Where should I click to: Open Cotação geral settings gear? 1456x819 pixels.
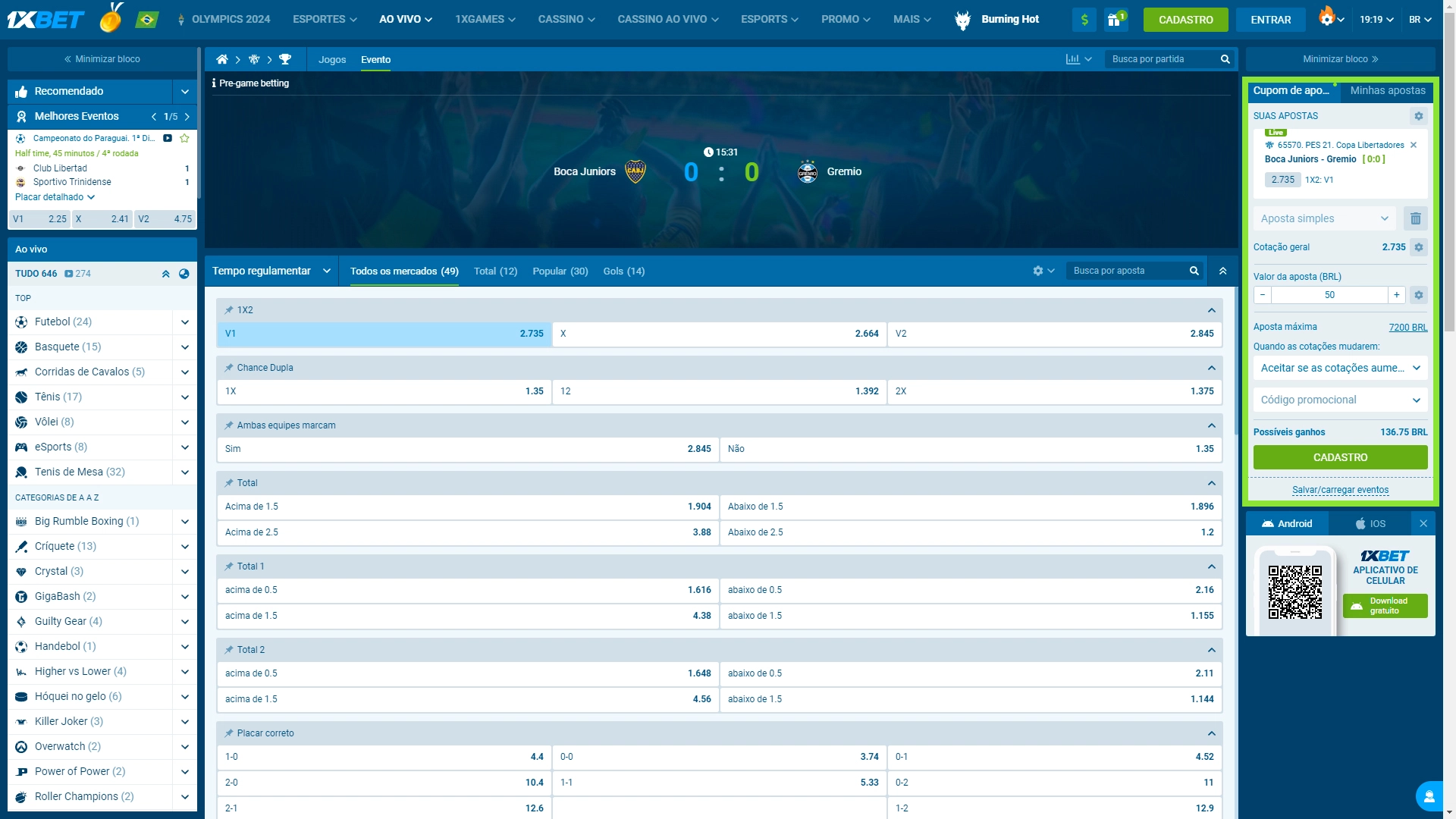tap(1419, 247)
